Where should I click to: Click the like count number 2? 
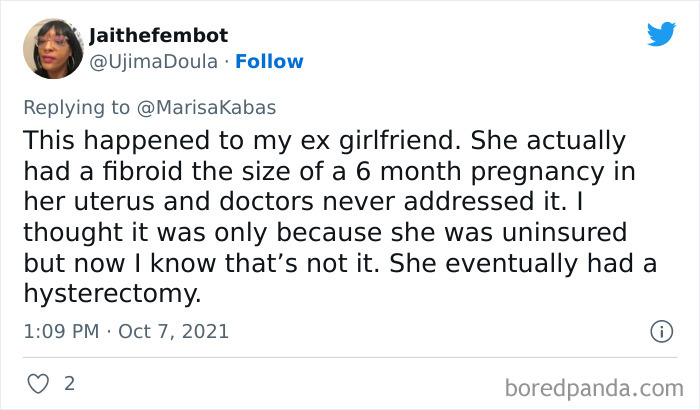(x=69, y=384)
